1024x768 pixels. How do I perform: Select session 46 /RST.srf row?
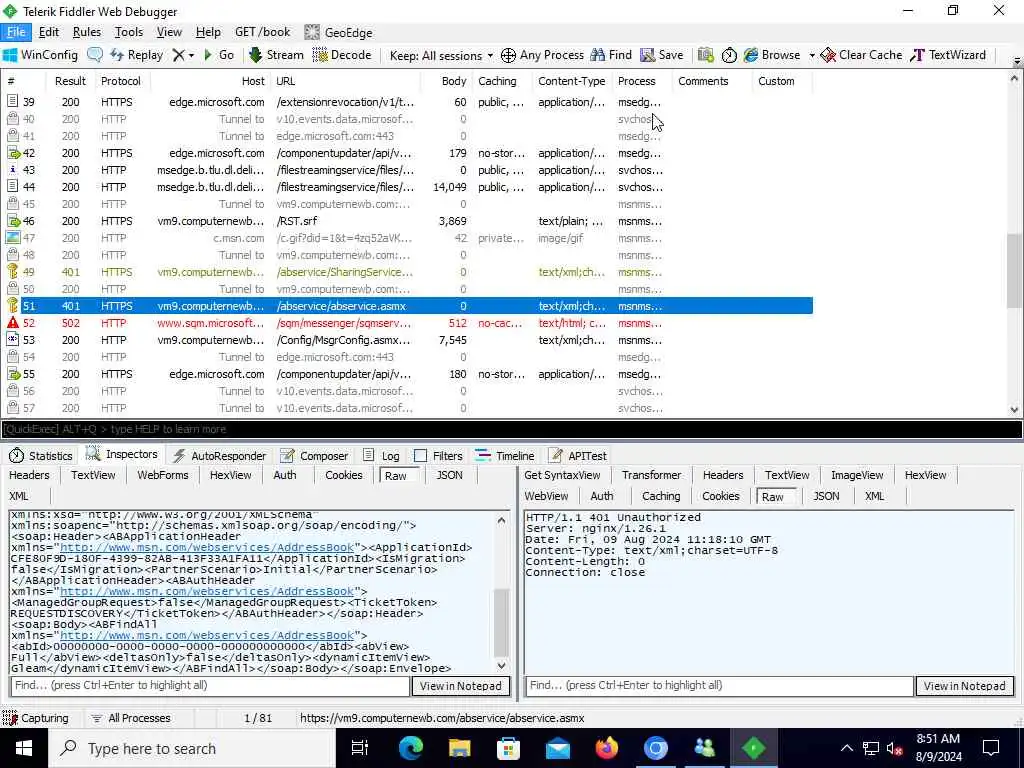(408, 221)
